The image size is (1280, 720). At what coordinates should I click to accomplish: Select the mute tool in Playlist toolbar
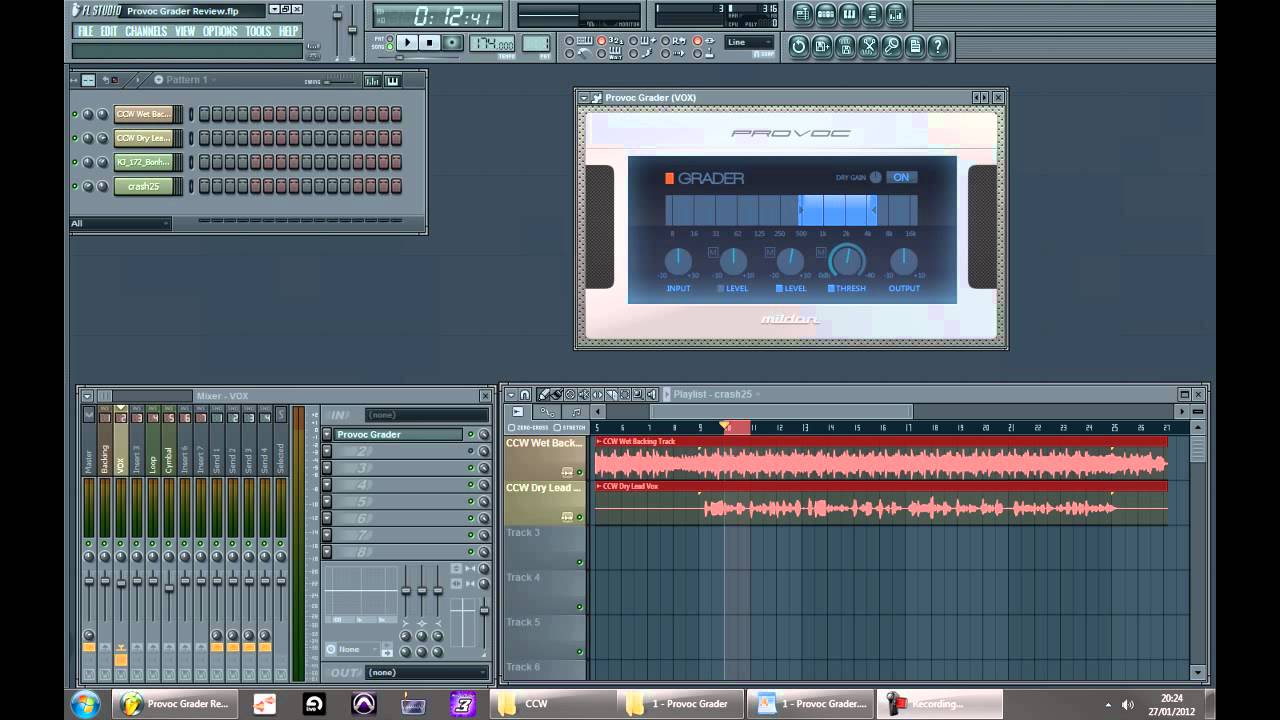pos(584,395)
